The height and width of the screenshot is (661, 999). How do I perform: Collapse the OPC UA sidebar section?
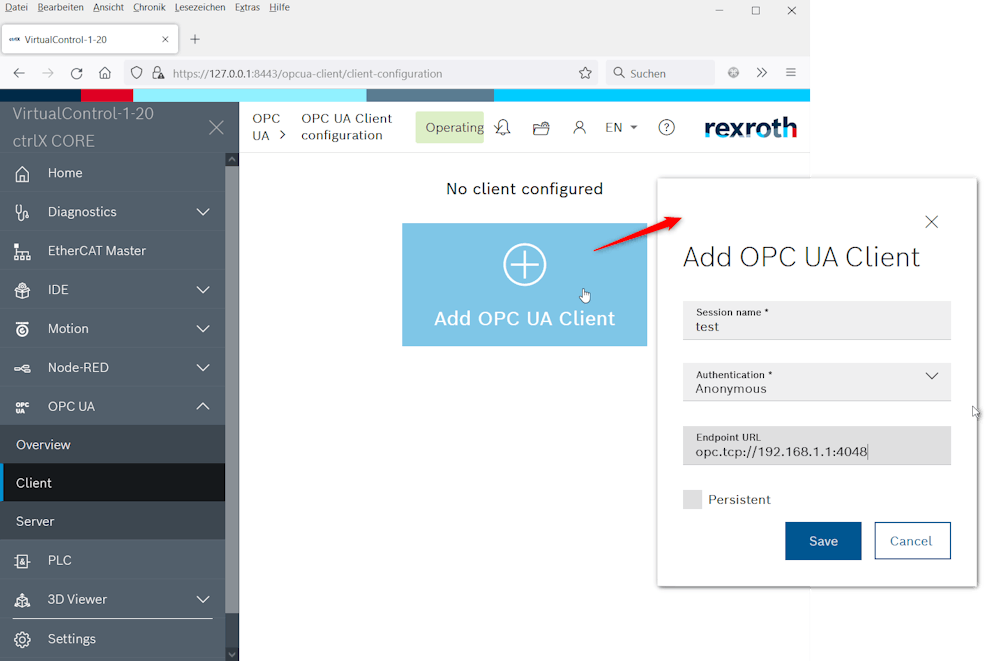click(x=203, y=406)
